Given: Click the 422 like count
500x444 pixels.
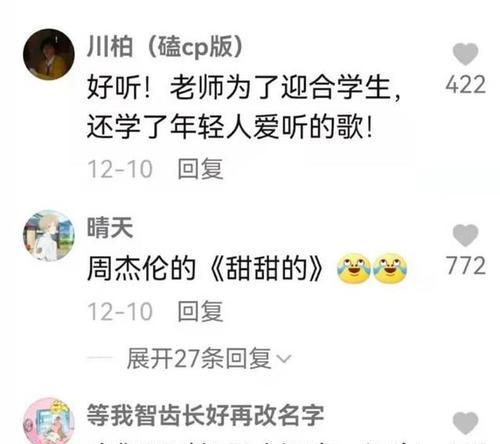Looking at the screenshot, I should coord(465,85).
